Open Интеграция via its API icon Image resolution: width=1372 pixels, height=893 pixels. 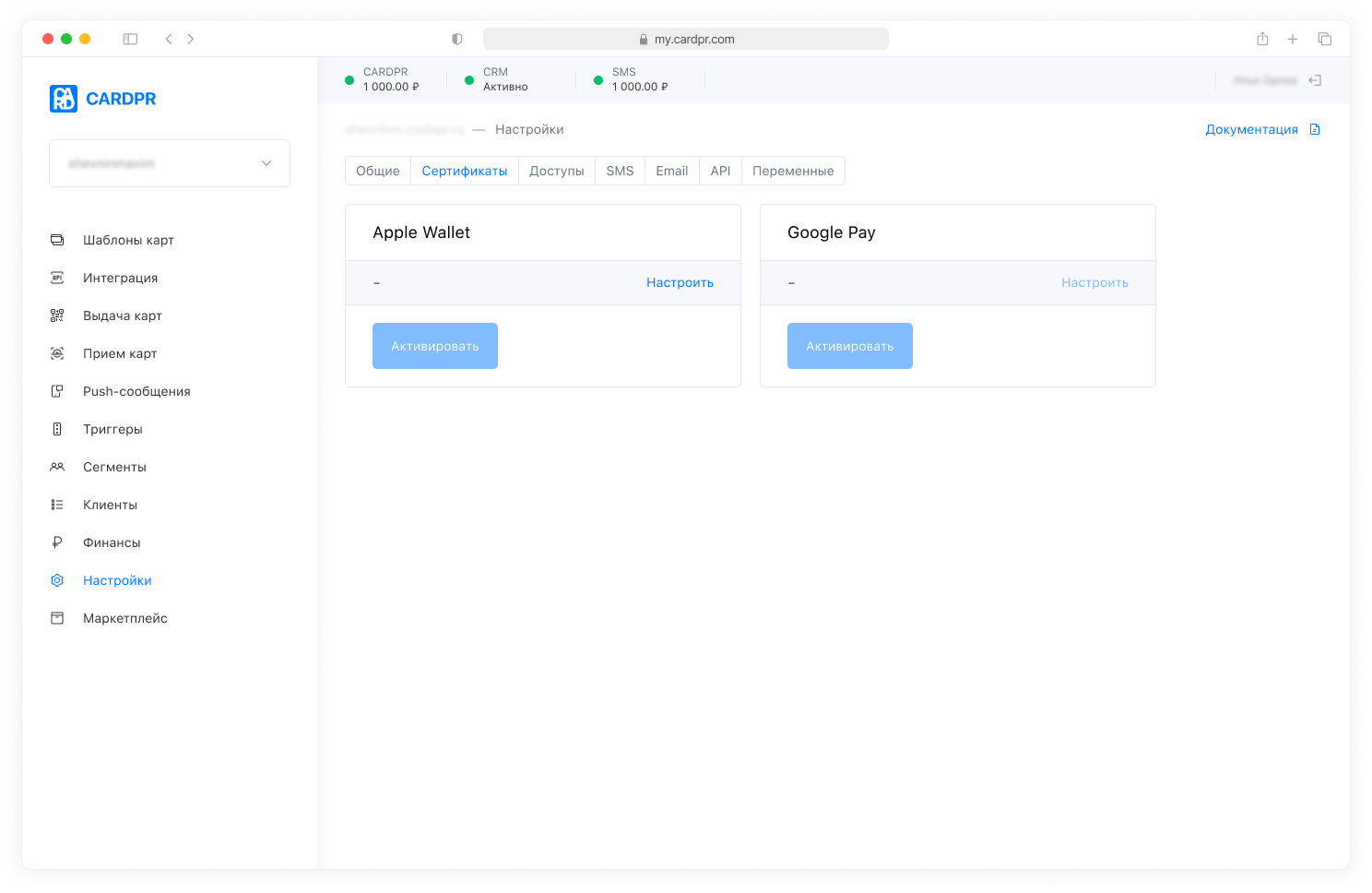57,278
